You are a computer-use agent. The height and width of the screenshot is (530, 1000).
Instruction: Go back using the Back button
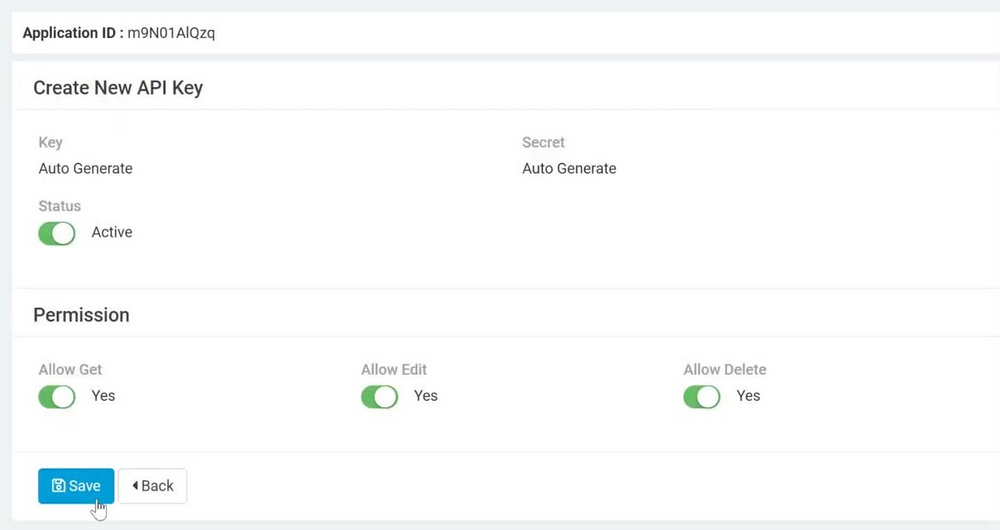(152, 486)
